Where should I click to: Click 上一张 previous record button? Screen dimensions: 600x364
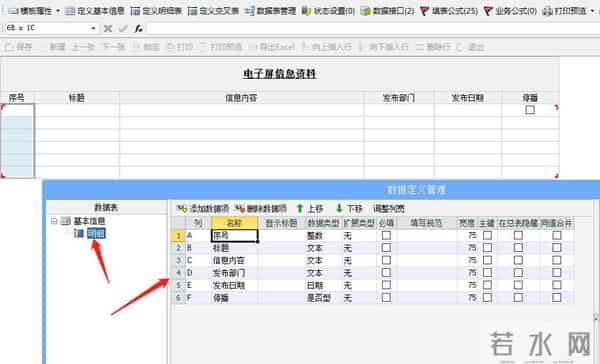[83, 47]
